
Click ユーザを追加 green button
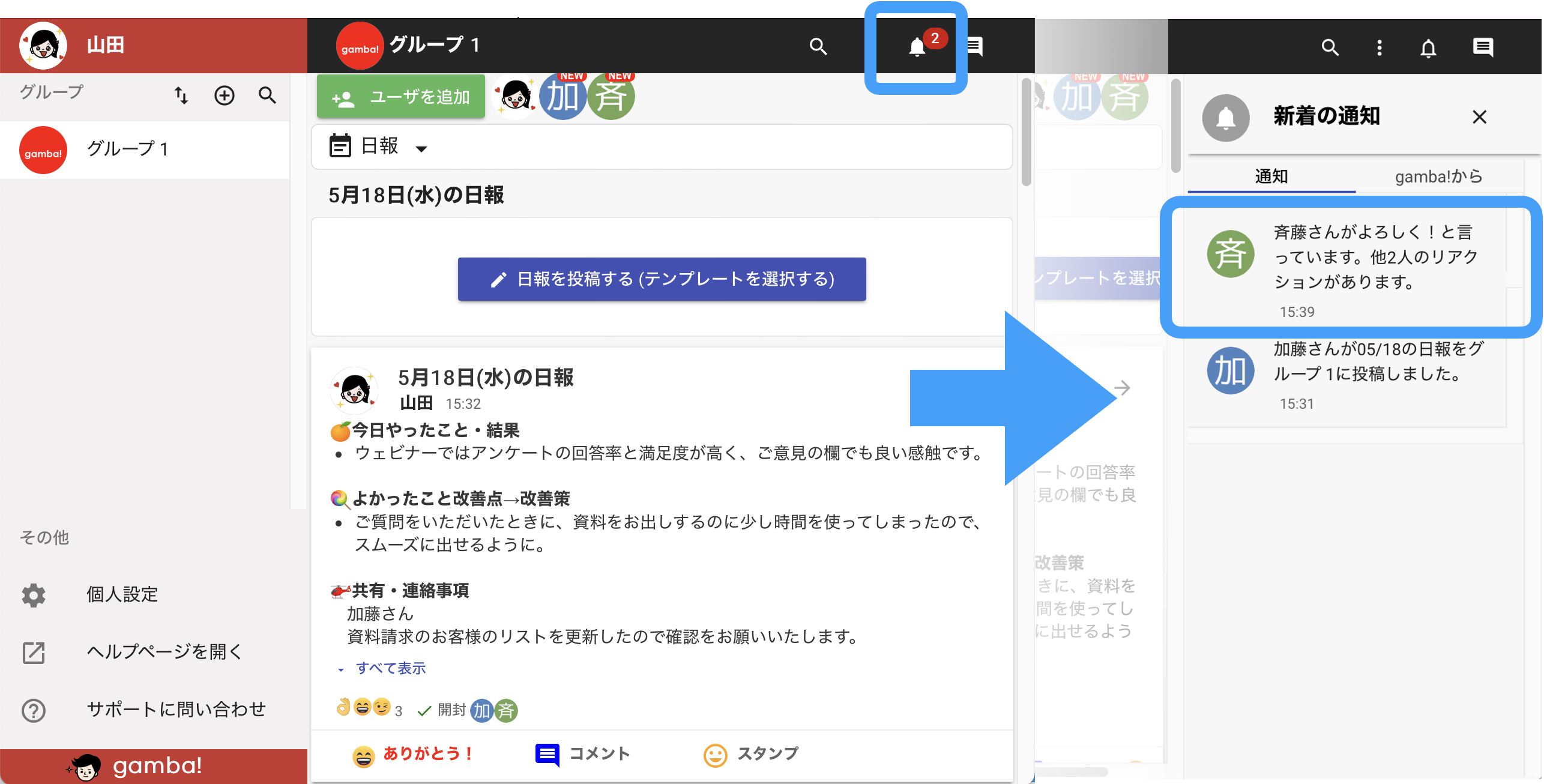click(x=401, y=97)
